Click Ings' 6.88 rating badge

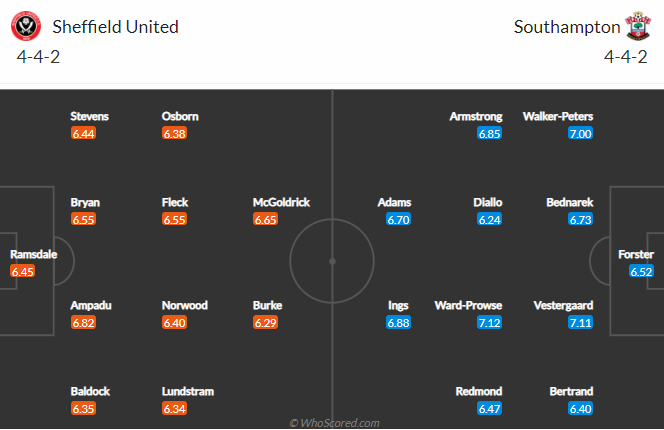[x=398, y=323]
